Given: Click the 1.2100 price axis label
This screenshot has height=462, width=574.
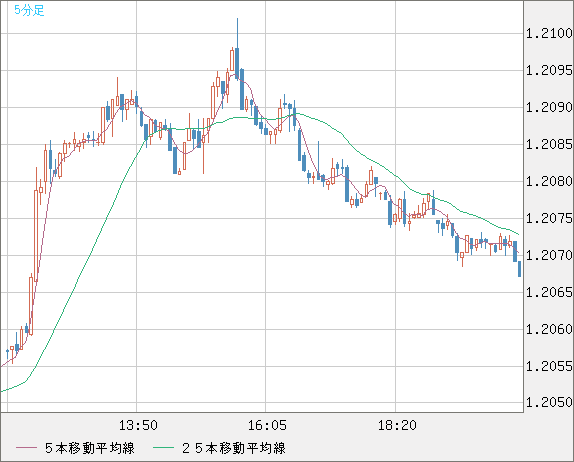Looking at the screenshot, I should click(x=549, y=33).
